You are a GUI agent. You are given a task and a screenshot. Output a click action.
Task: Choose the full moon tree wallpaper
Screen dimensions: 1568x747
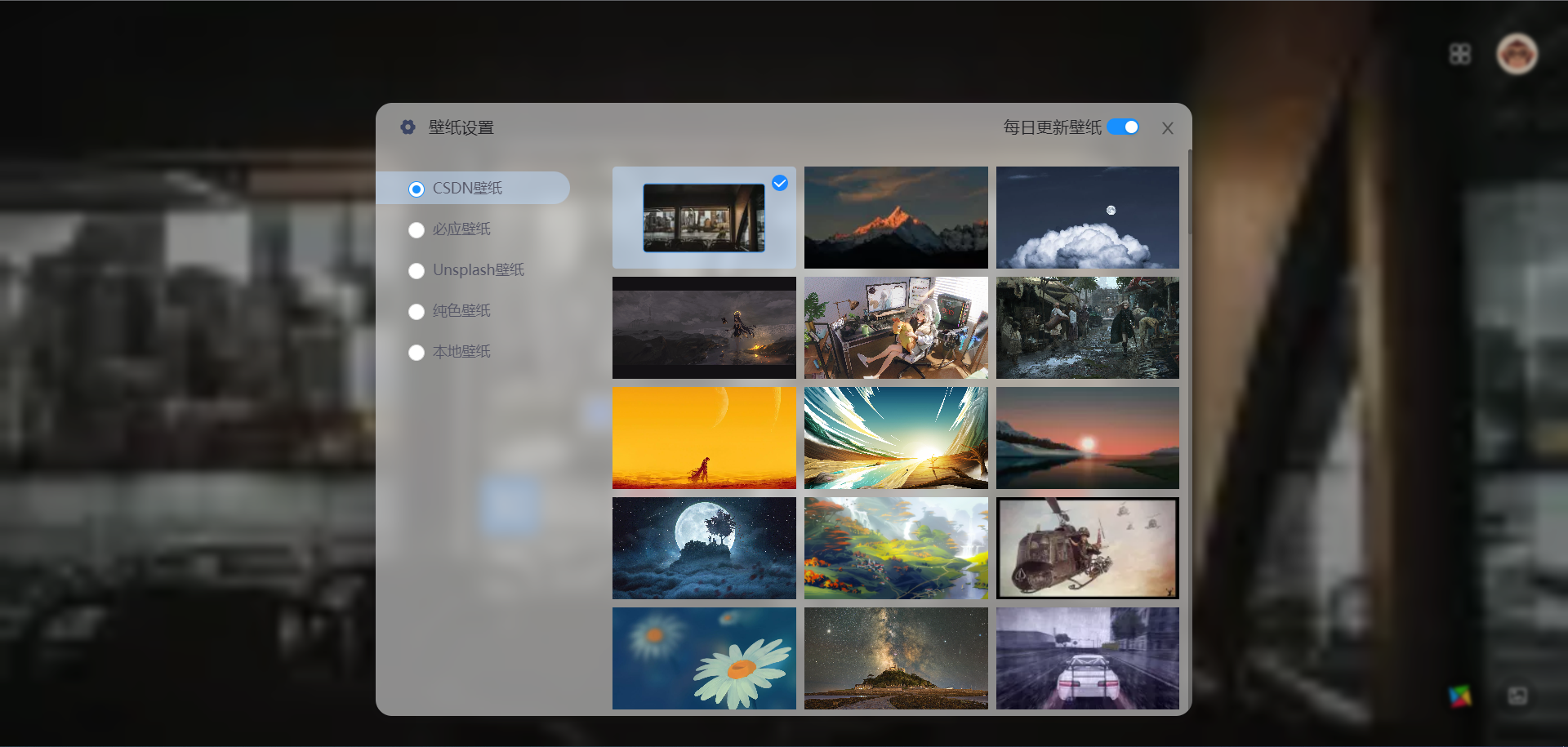pyautogui.click(x=704, y=548)
